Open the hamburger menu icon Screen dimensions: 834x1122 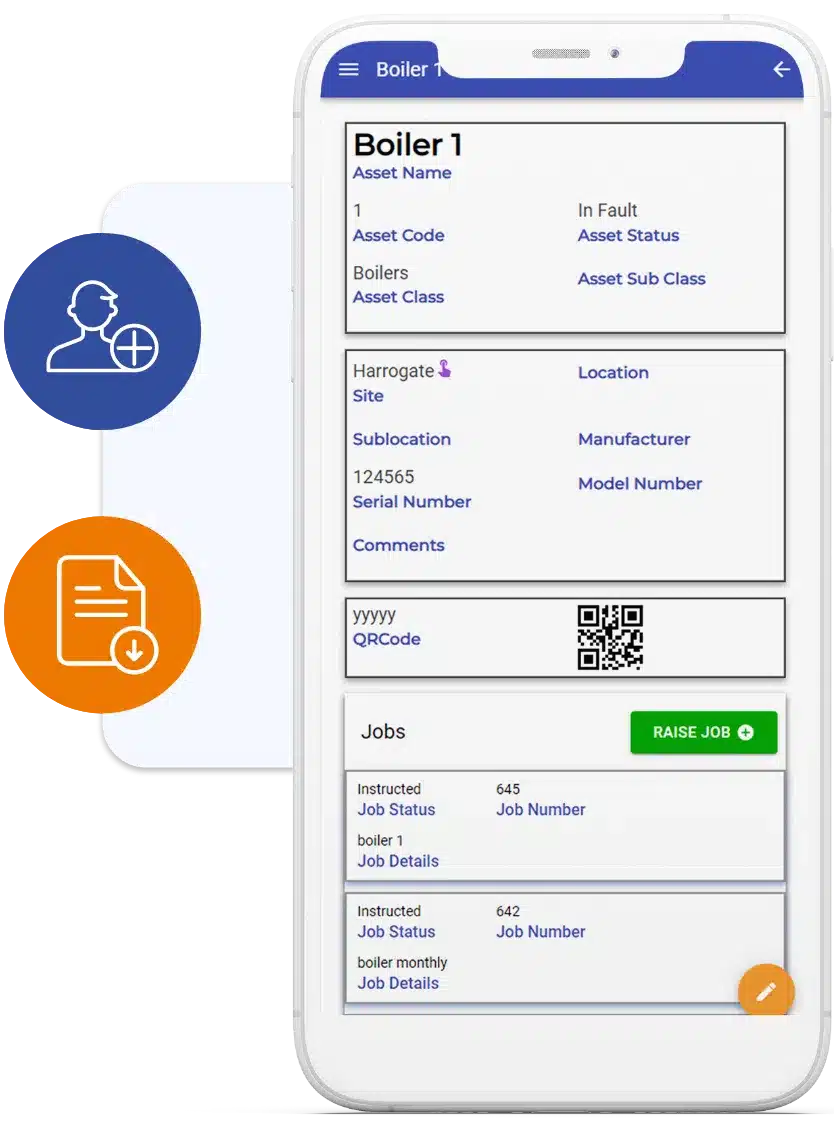click(x=348, y=69)
